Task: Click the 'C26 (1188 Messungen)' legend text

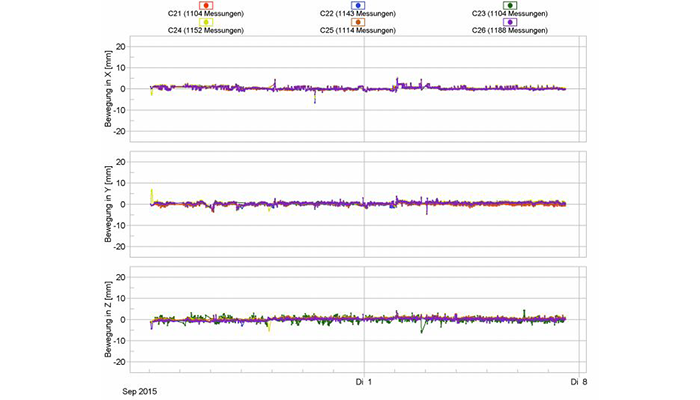Action: click(x=510, y=31)
